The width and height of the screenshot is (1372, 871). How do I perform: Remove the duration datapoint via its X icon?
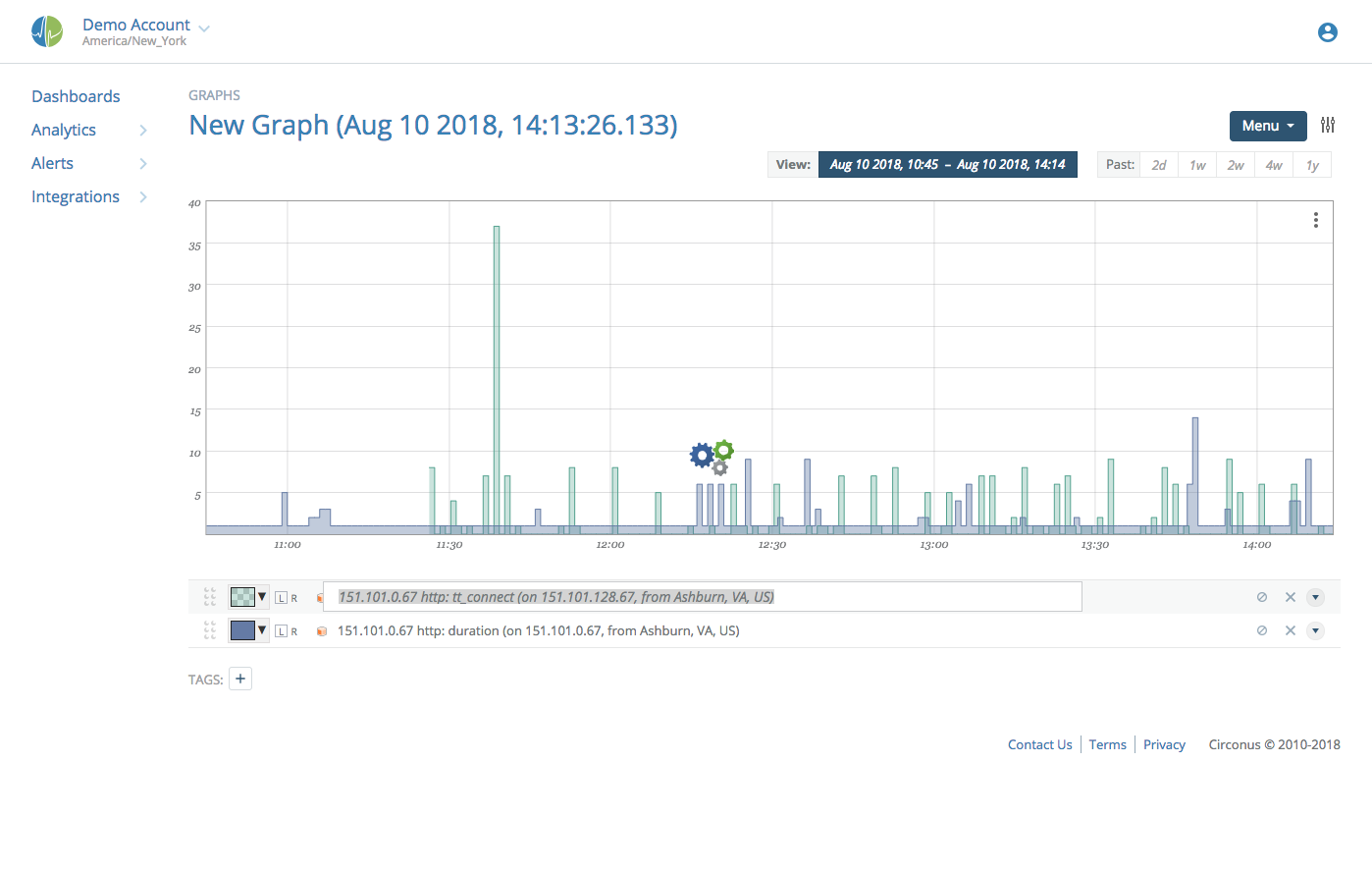point(1290,630)
